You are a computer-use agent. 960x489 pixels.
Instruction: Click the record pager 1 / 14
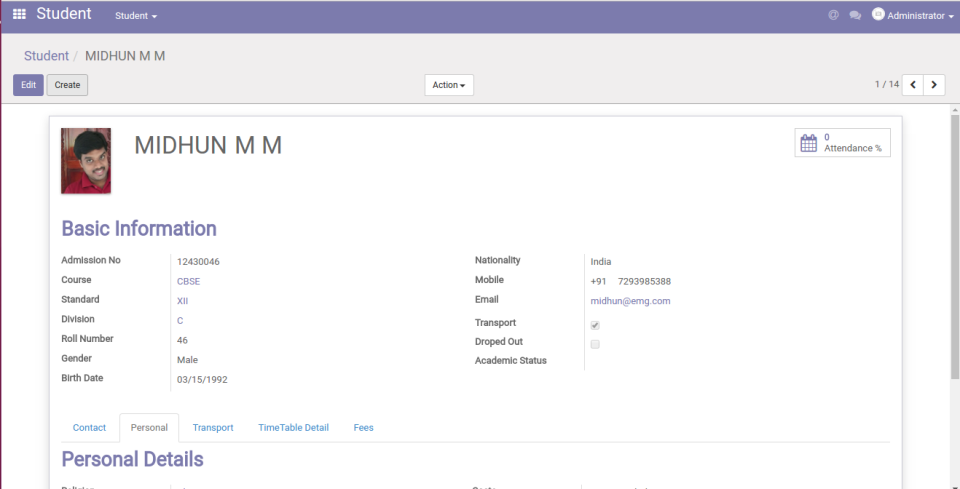(x=887, y=84)
